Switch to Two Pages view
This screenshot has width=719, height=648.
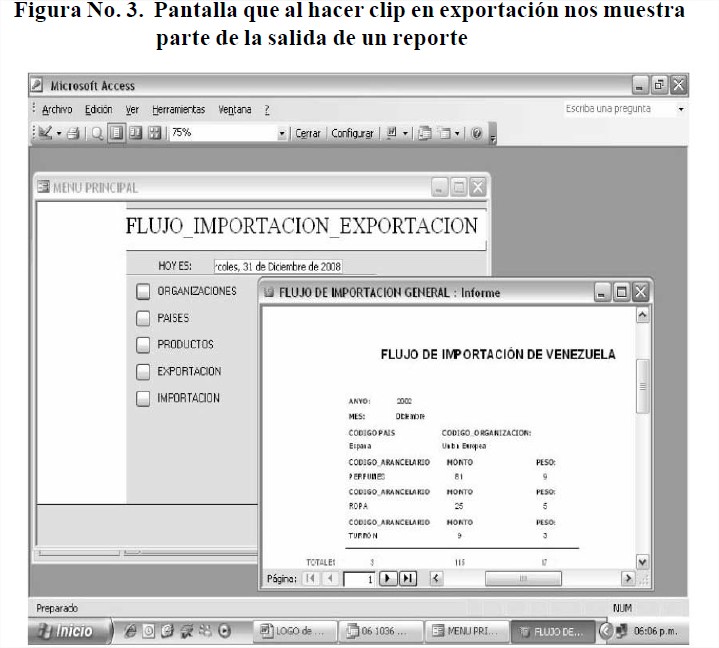pyautogui.click(x=136, y=133)
